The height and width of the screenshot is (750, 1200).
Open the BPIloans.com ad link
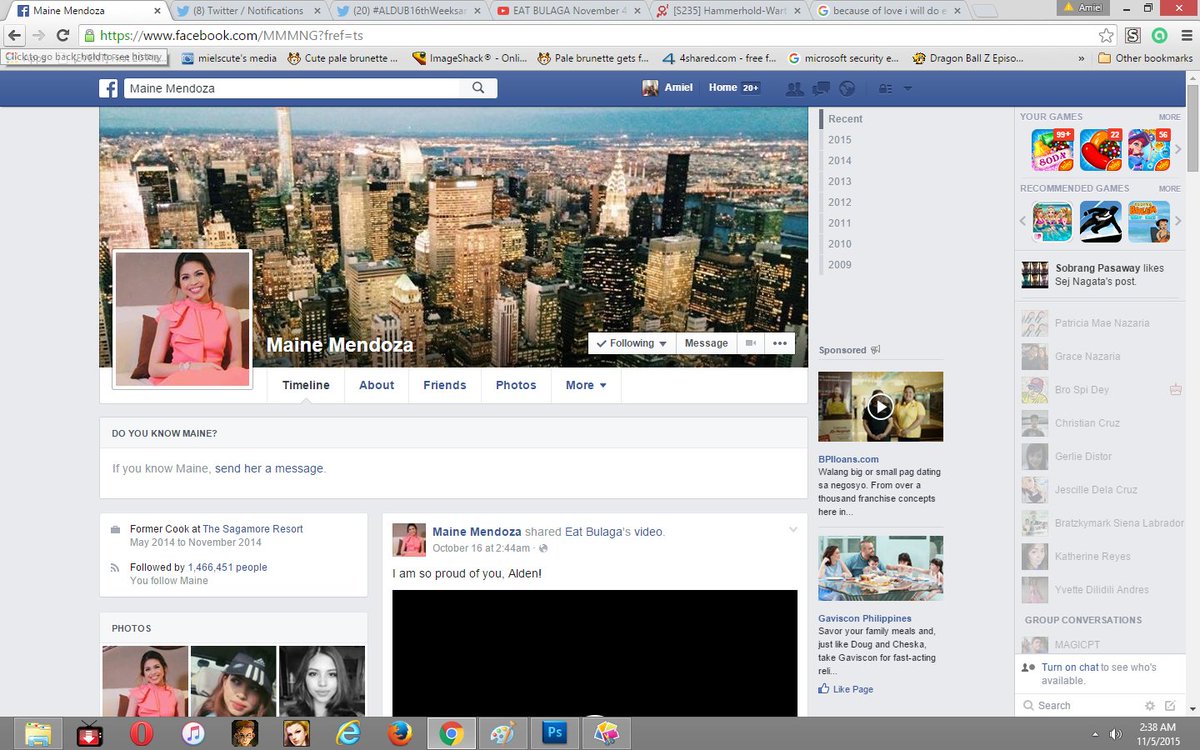tap(848, 459)
